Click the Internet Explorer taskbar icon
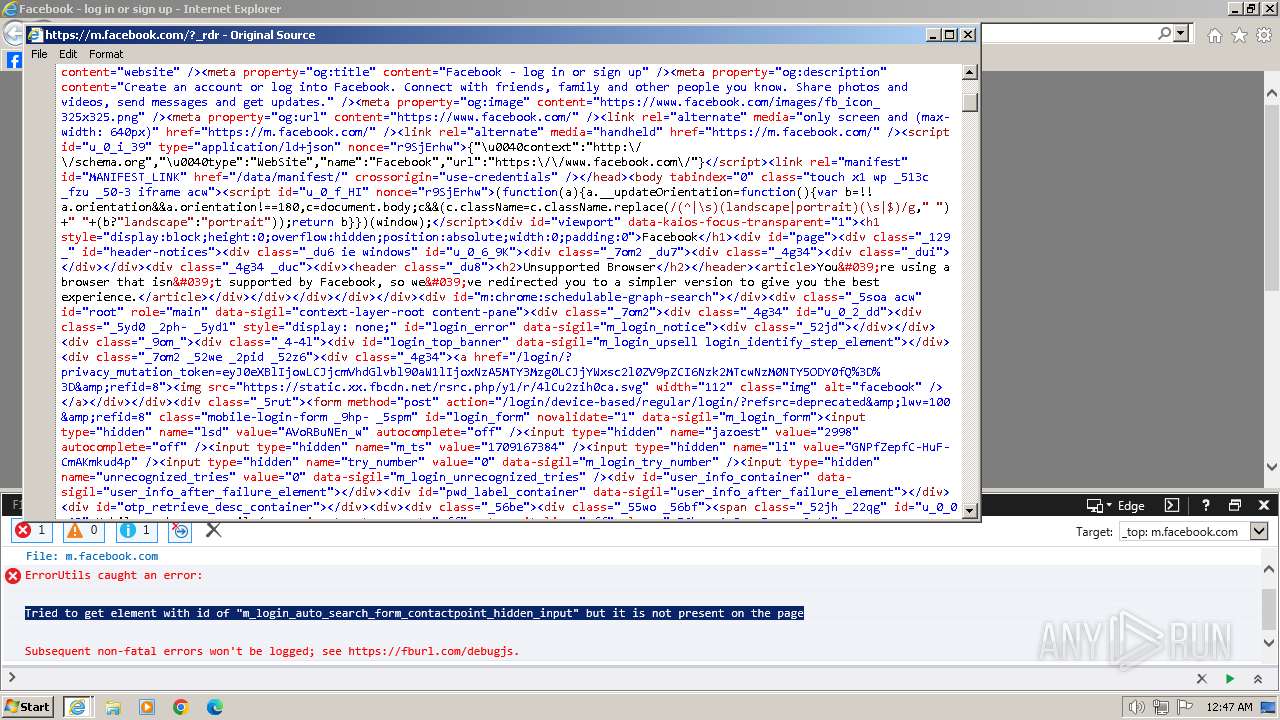 [x=78, y=707]
